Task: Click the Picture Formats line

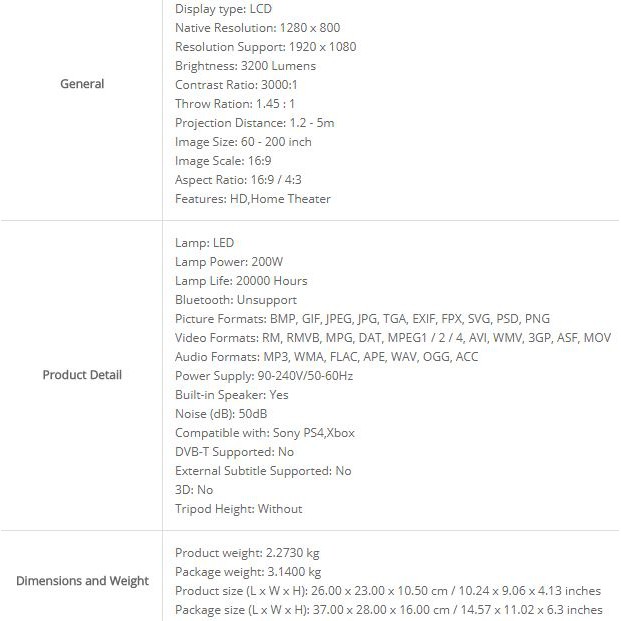Action: tap(362, 319)
